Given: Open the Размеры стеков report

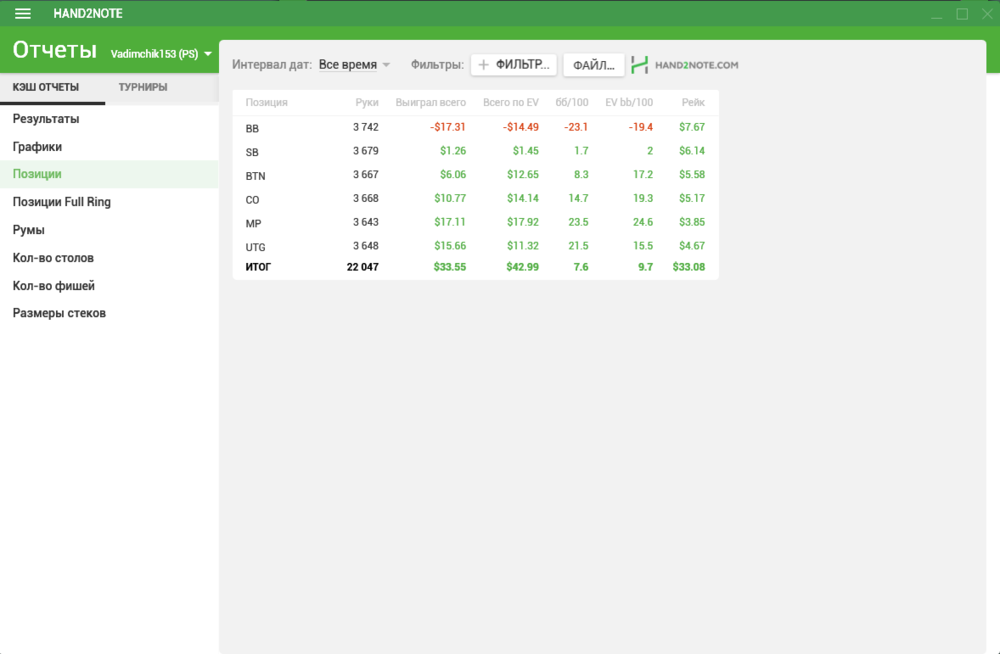Looking at the screenshot, I should (59, 313).
